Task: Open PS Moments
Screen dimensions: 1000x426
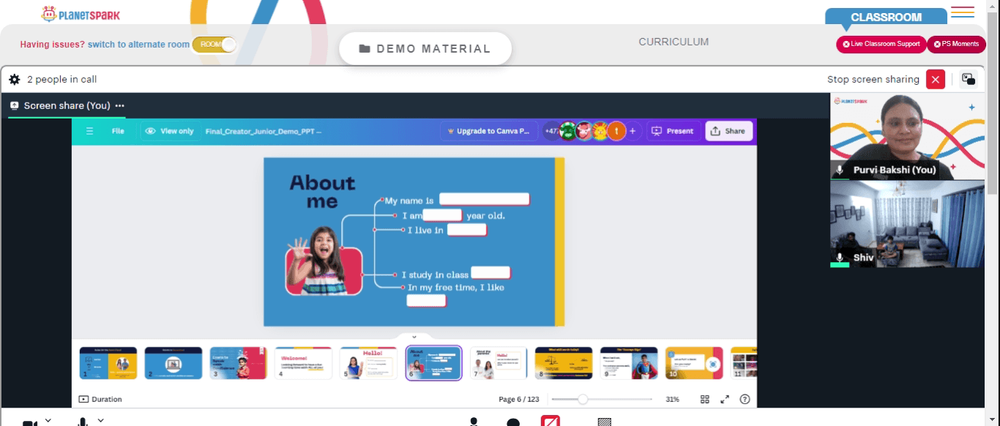Action: pos(956,44)
